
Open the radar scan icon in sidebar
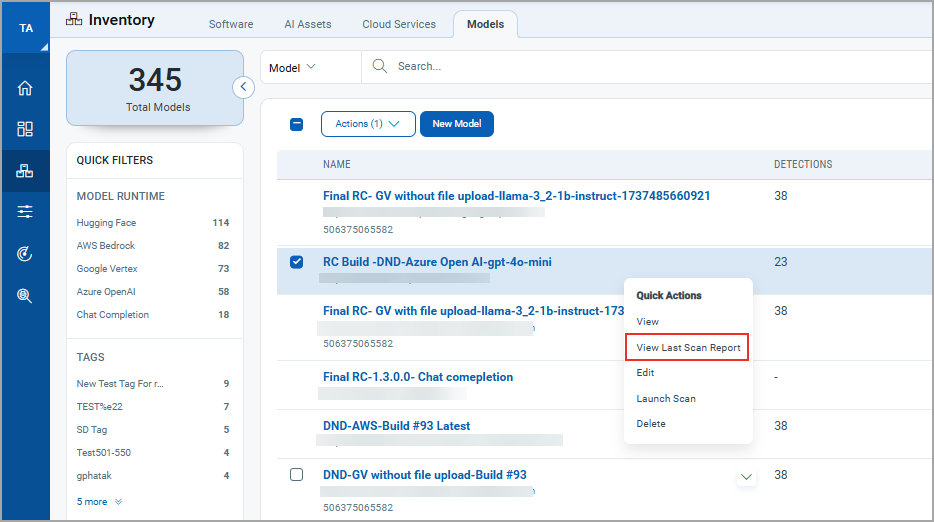tap(25, 254)
